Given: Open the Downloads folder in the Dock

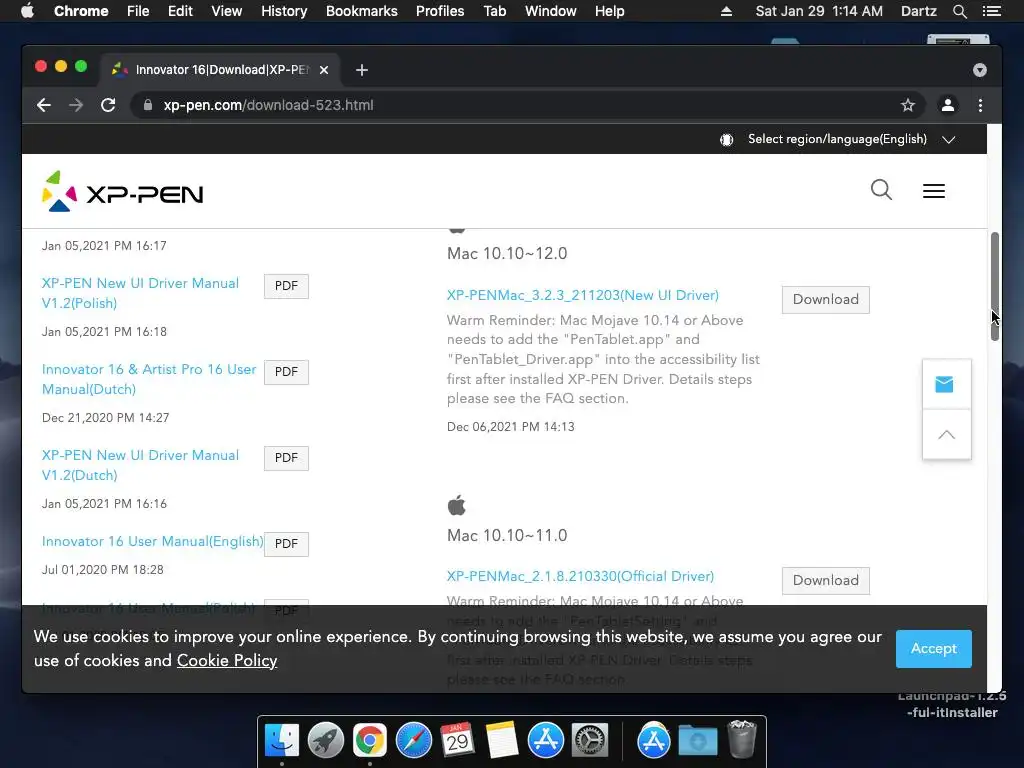Looking at the screenshot, I should [697, 740].
